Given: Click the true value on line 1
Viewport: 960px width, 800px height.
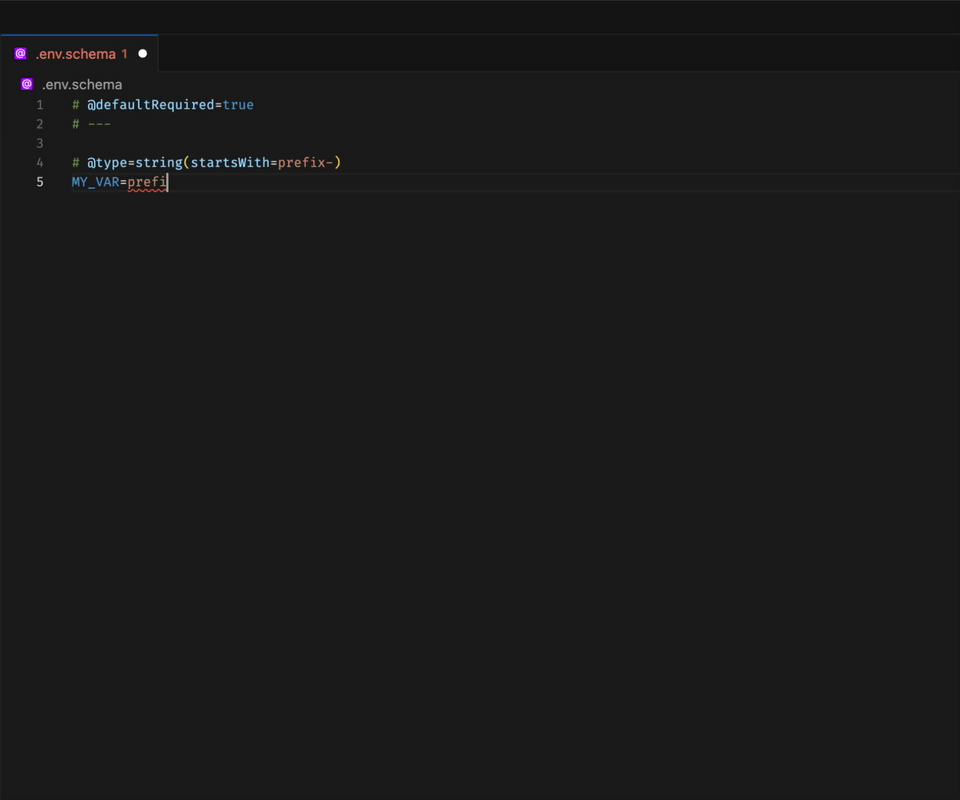Looking at the screenshot, I should (x=239, y=104).
